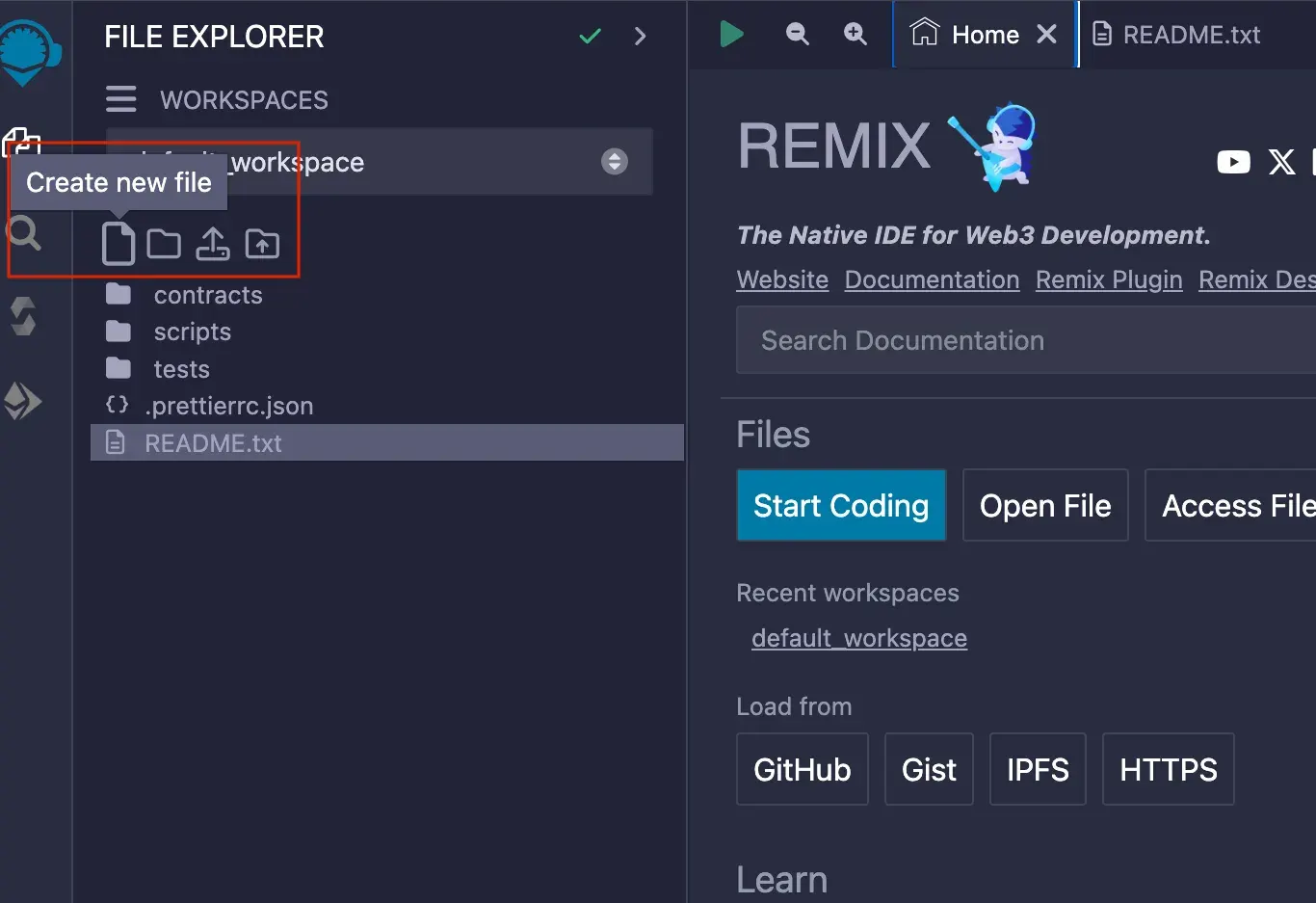Load from HTTPS button
The width and height of the screenshot is (1316, 903).
[x=1169, y=769]
